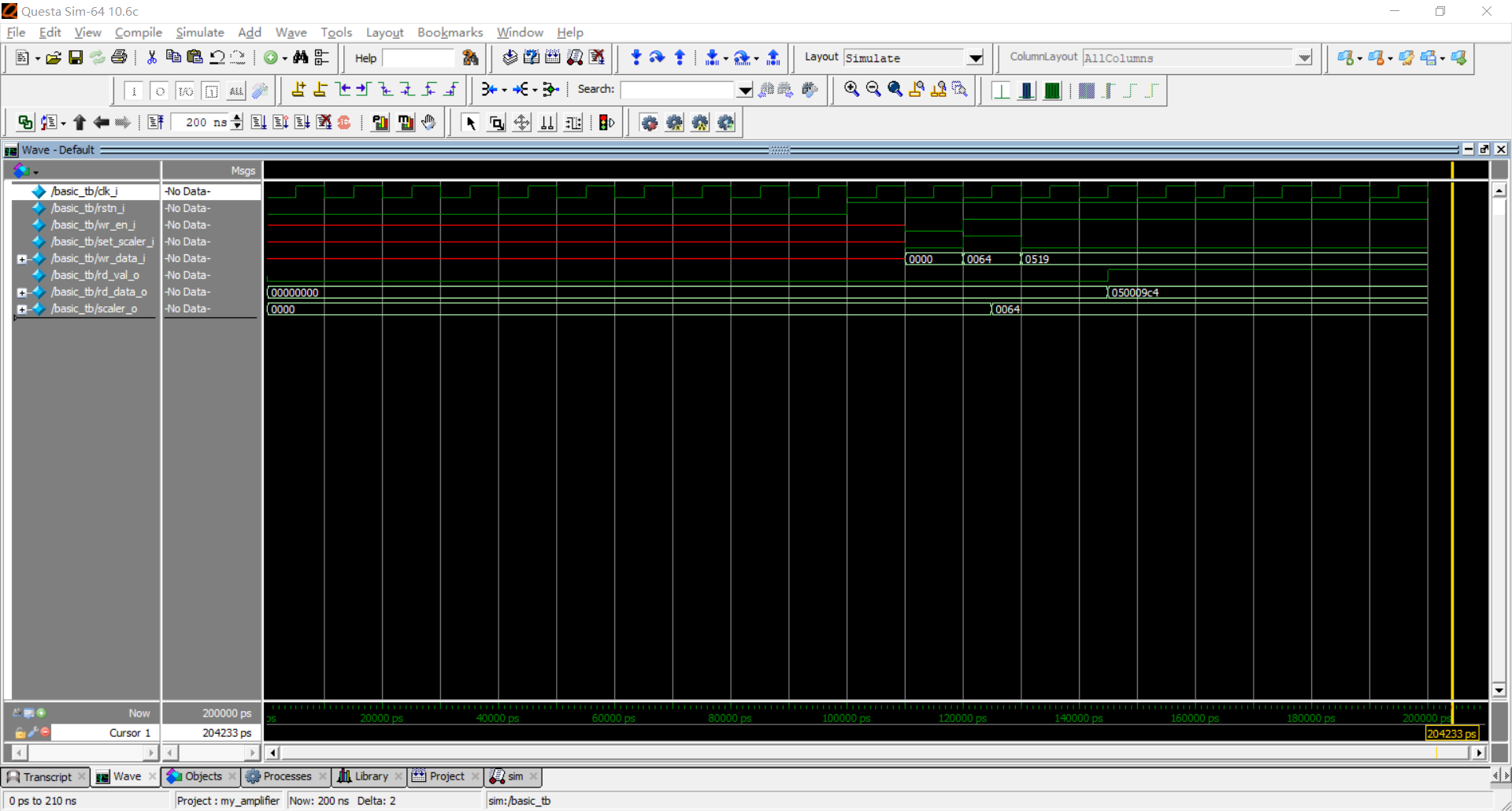Click the Run All icon
This screenshot has width=1512, height=811.
pyautogui.click(x=302, y=122)
